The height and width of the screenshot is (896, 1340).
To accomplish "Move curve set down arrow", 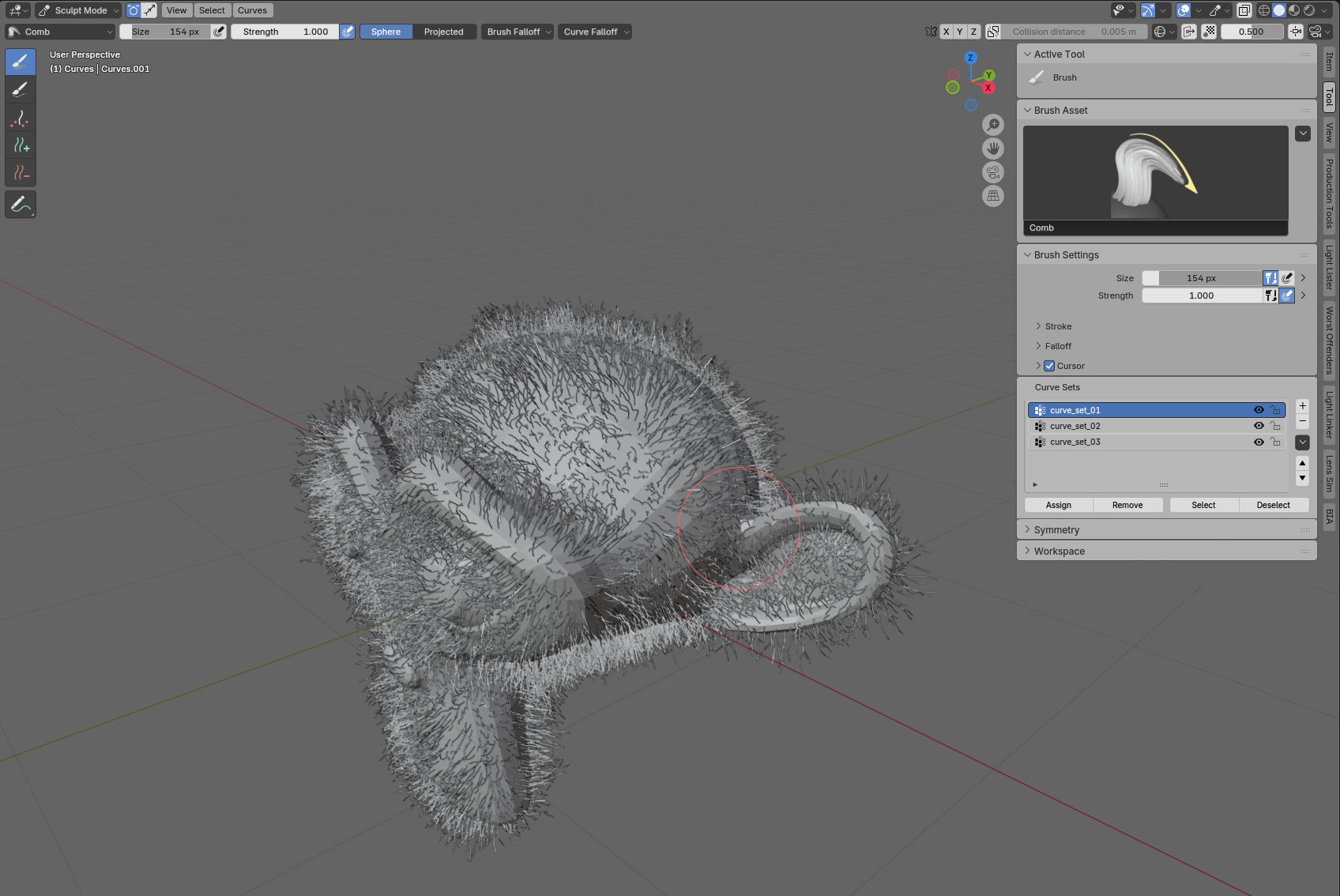I will 1303,478.
